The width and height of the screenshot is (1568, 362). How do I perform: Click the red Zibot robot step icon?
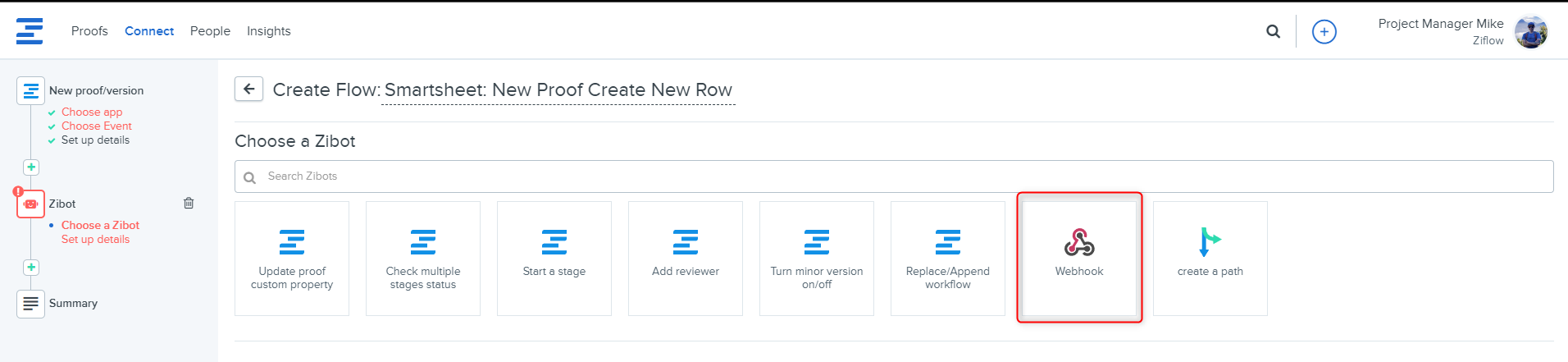click(30, 204)
